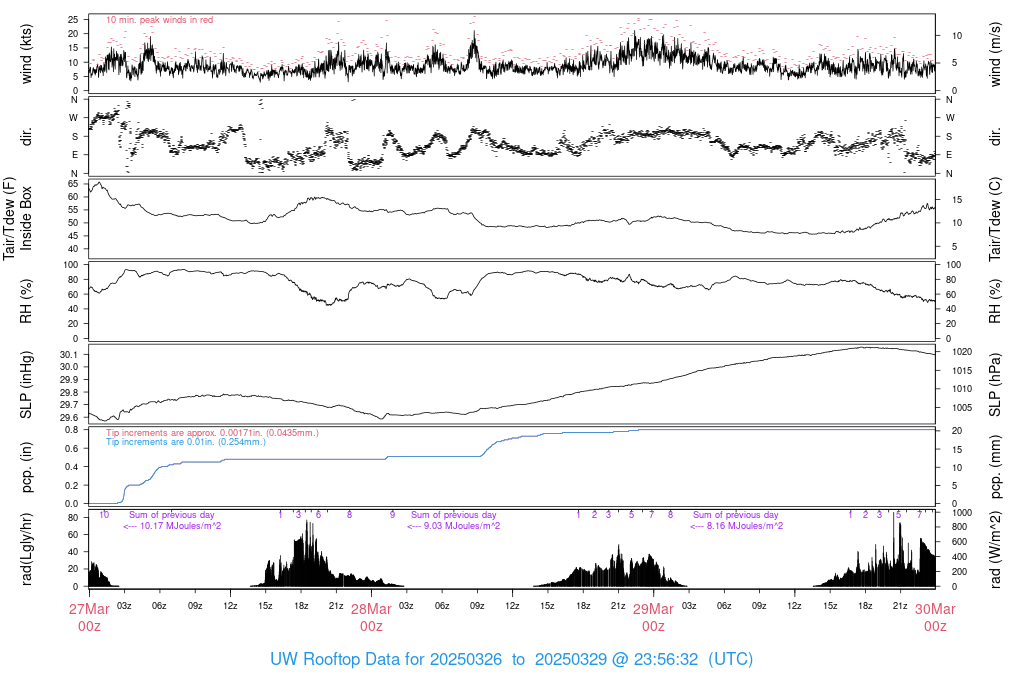The image size is (1024, 700).
Task: Click the 'pcp. (mm)' axis label
Action: (995, 467)
